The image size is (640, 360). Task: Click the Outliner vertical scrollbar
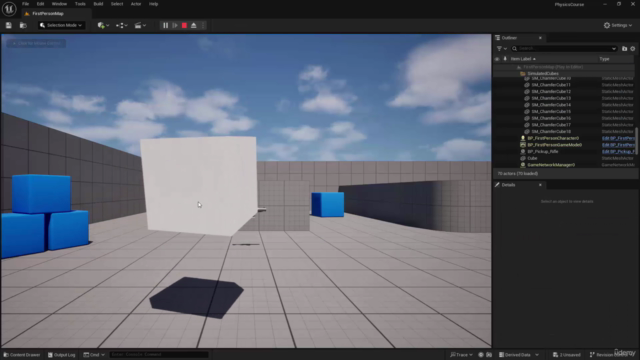point(637,140)
